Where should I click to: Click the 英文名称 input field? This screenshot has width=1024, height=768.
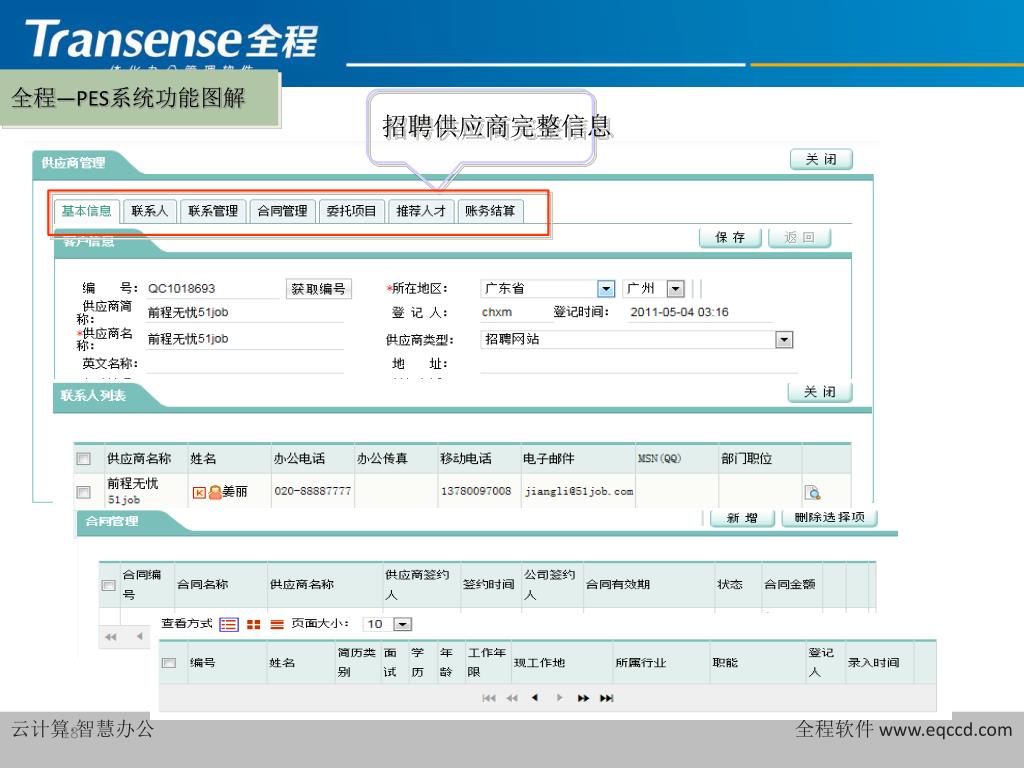click(x=245, y=364)
